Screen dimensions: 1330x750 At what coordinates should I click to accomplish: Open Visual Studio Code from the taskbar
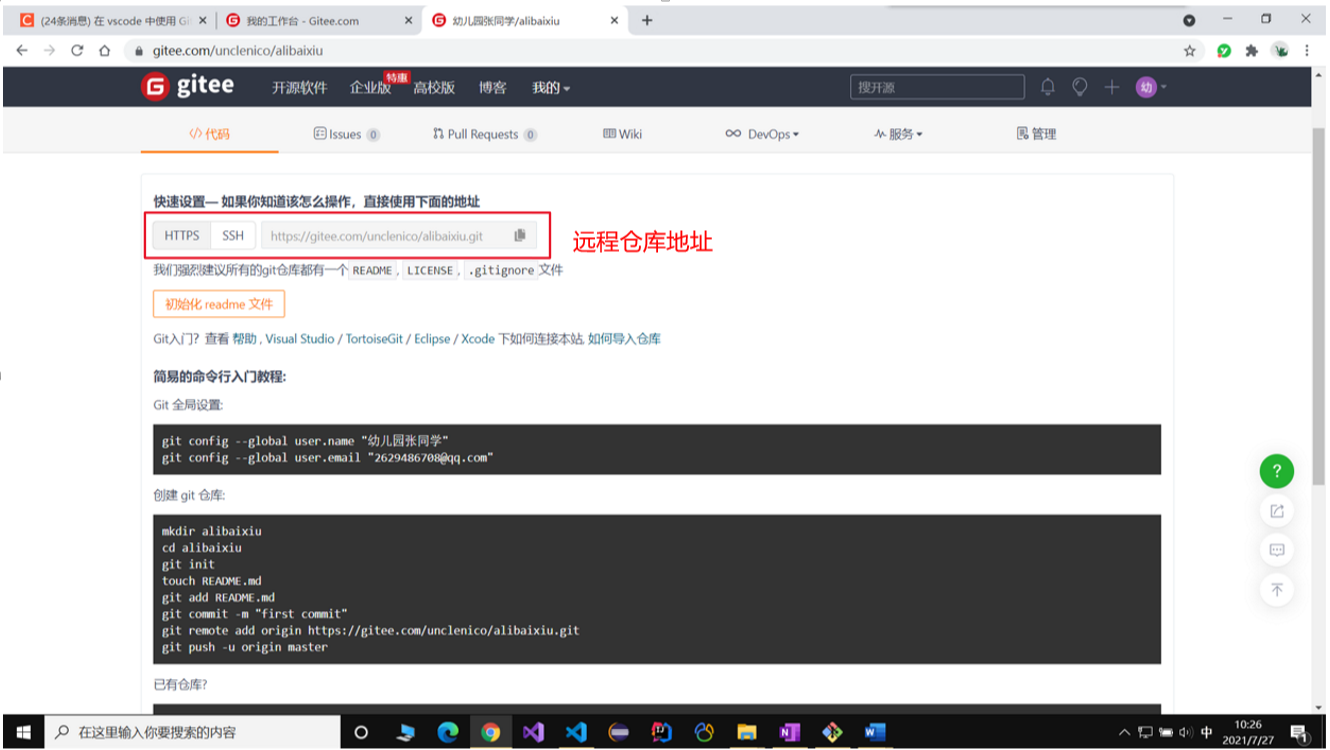[576, 732]
